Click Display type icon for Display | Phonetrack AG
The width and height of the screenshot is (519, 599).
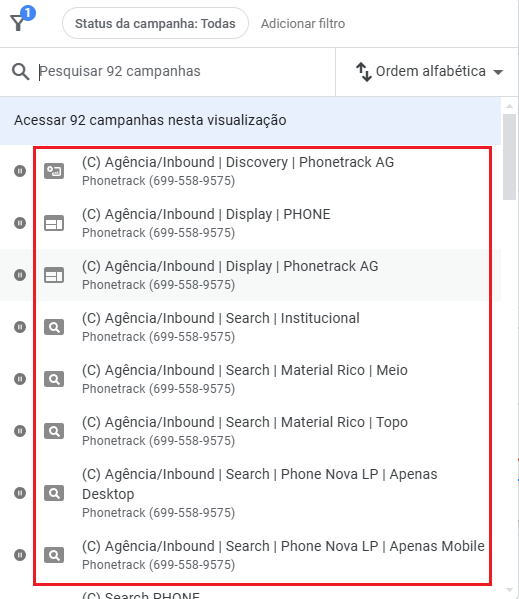54,275
